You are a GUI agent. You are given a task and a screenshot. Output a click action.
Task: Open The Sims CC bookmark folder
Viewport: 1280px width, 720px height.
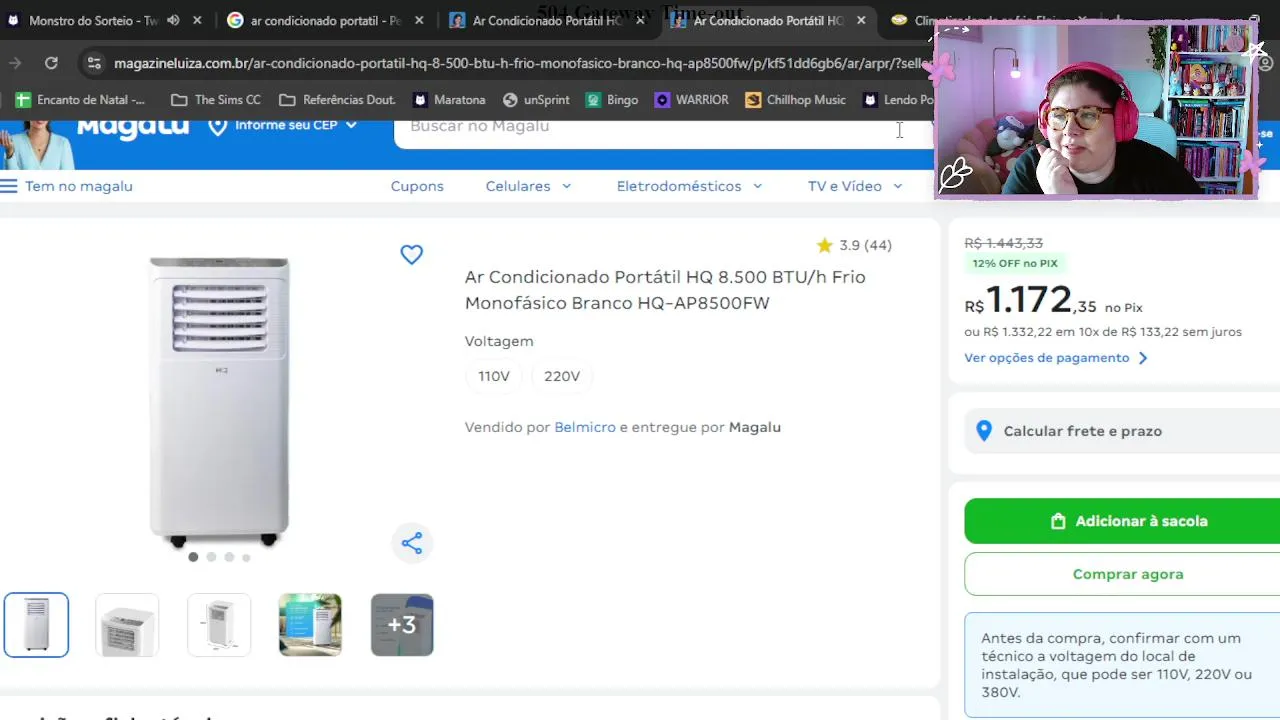click(216, 100)
